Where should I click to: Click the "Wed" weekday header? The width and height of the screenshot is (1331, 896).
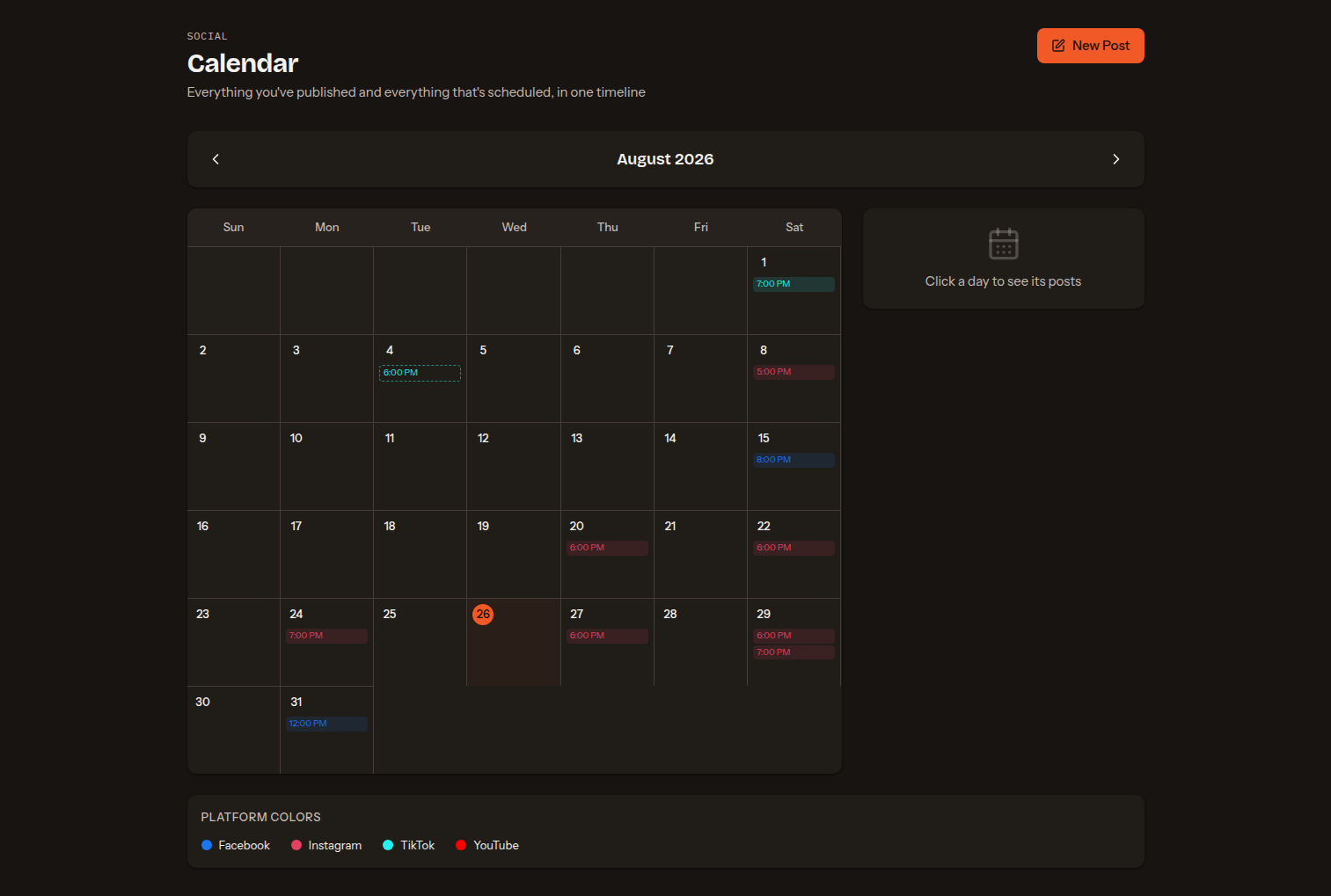(515, 227)
